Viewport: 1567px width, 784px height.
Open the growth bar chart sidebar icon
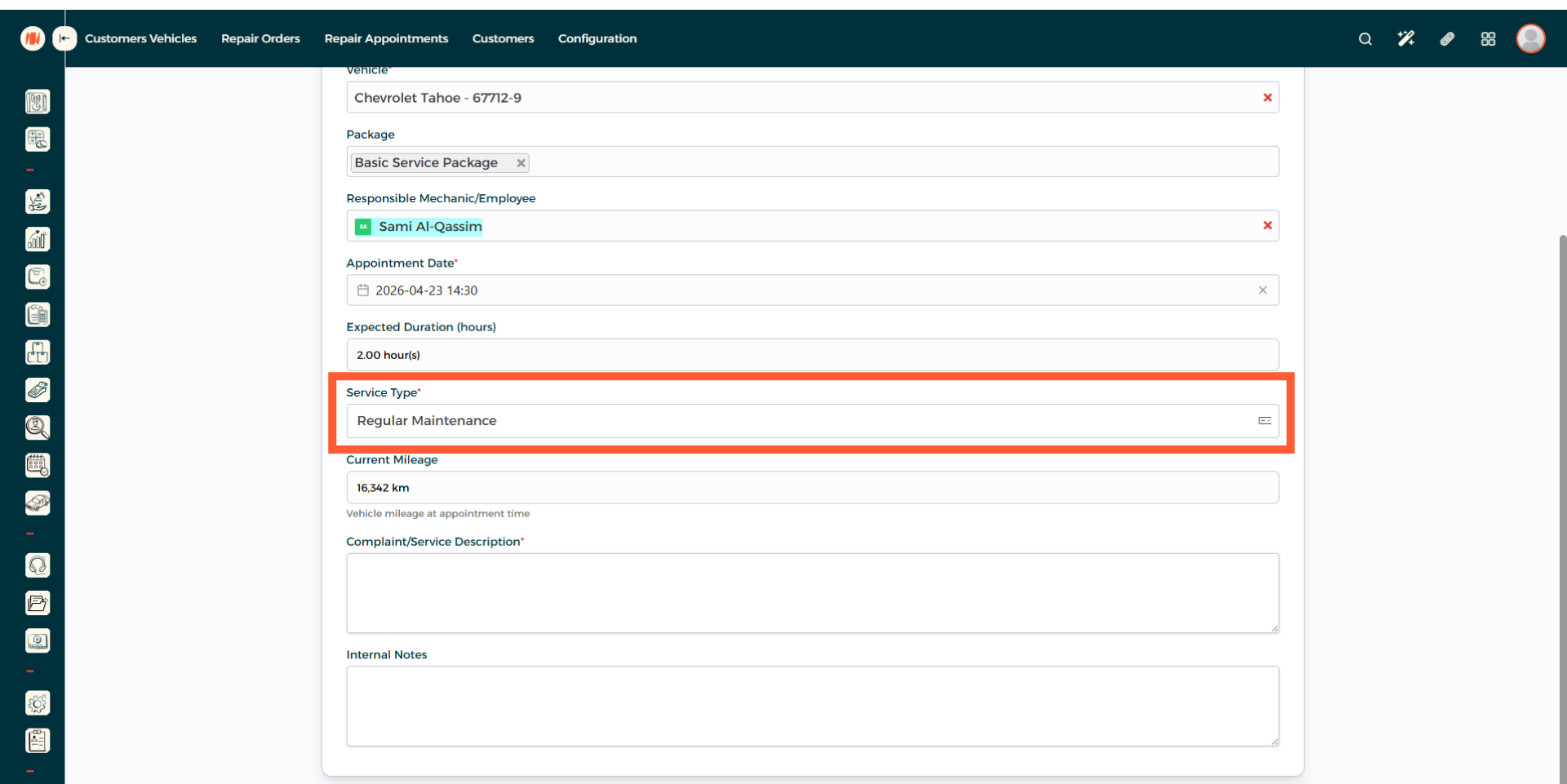point(38,239)
